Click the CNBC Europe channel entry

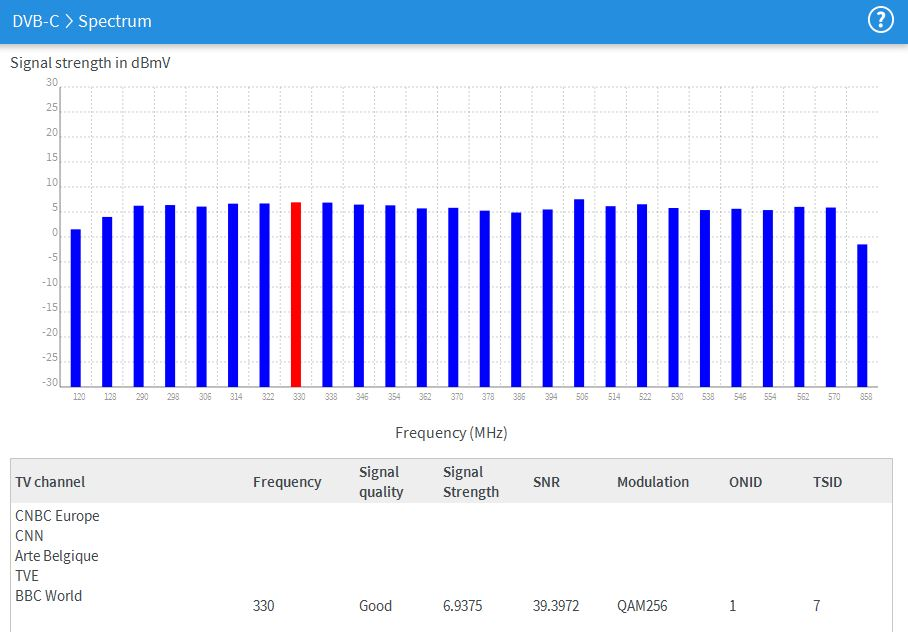[x=57, y=516]
